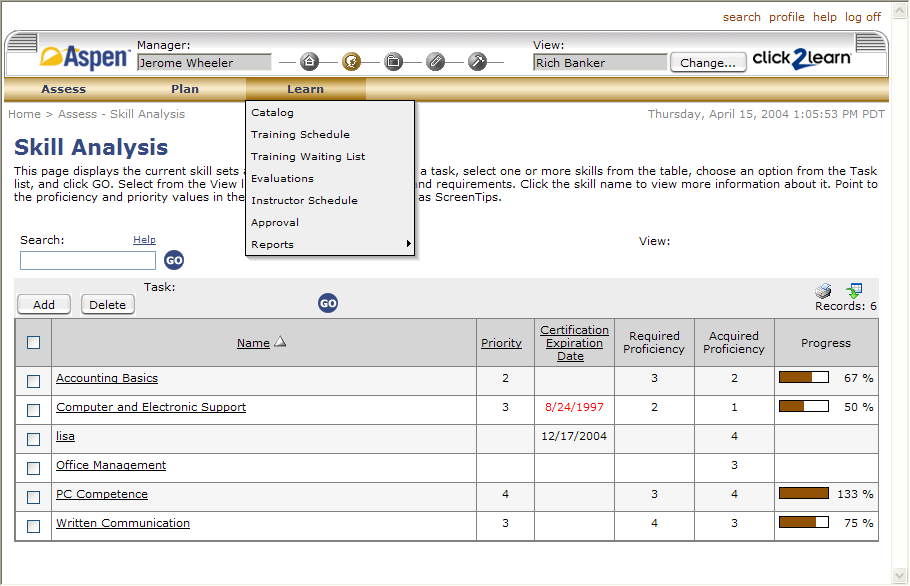
Task: Click the print icon above the table
Action: click(823, 291)
